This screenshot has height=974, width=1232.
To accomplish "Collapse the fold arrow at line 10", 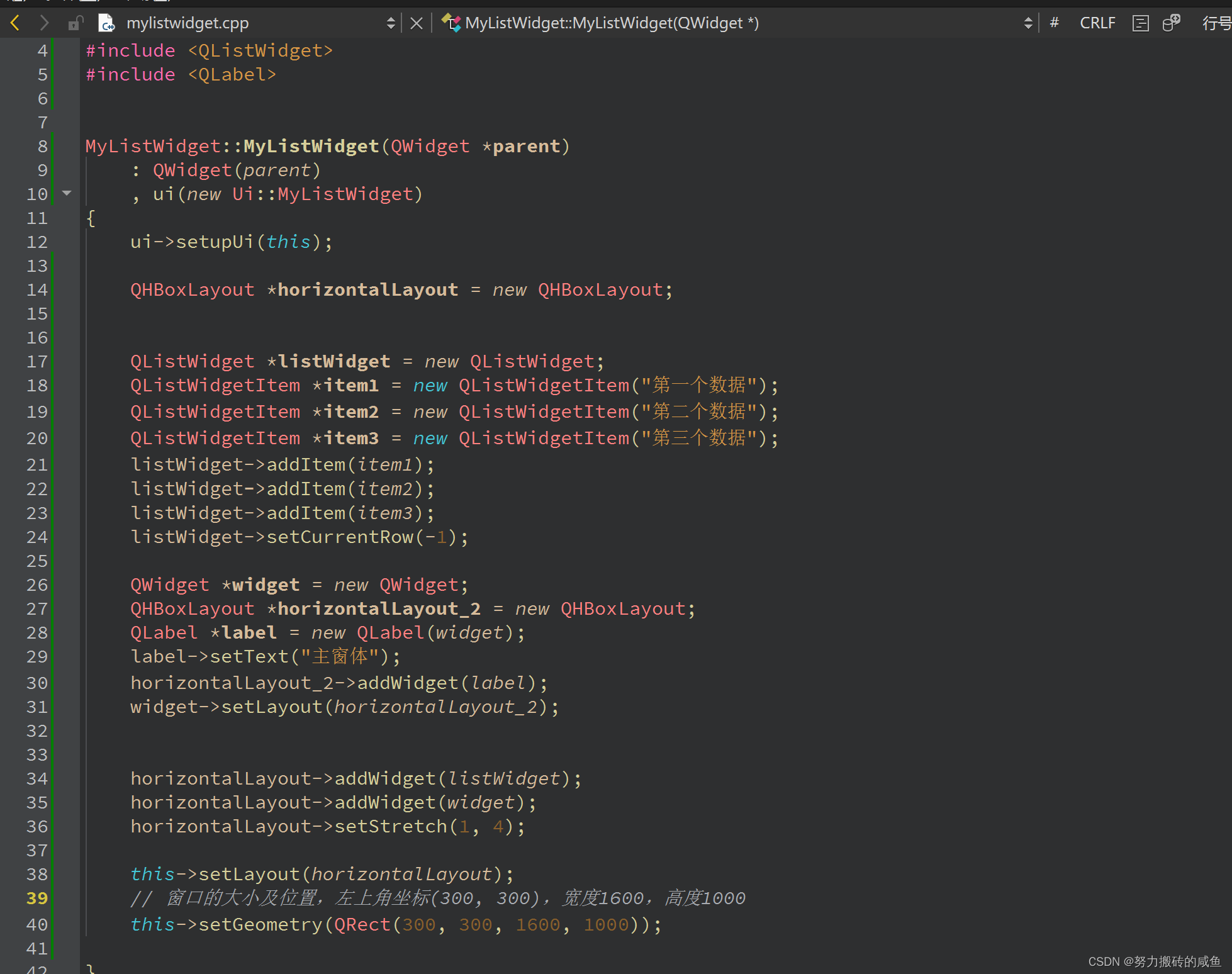I will [67, 194].
